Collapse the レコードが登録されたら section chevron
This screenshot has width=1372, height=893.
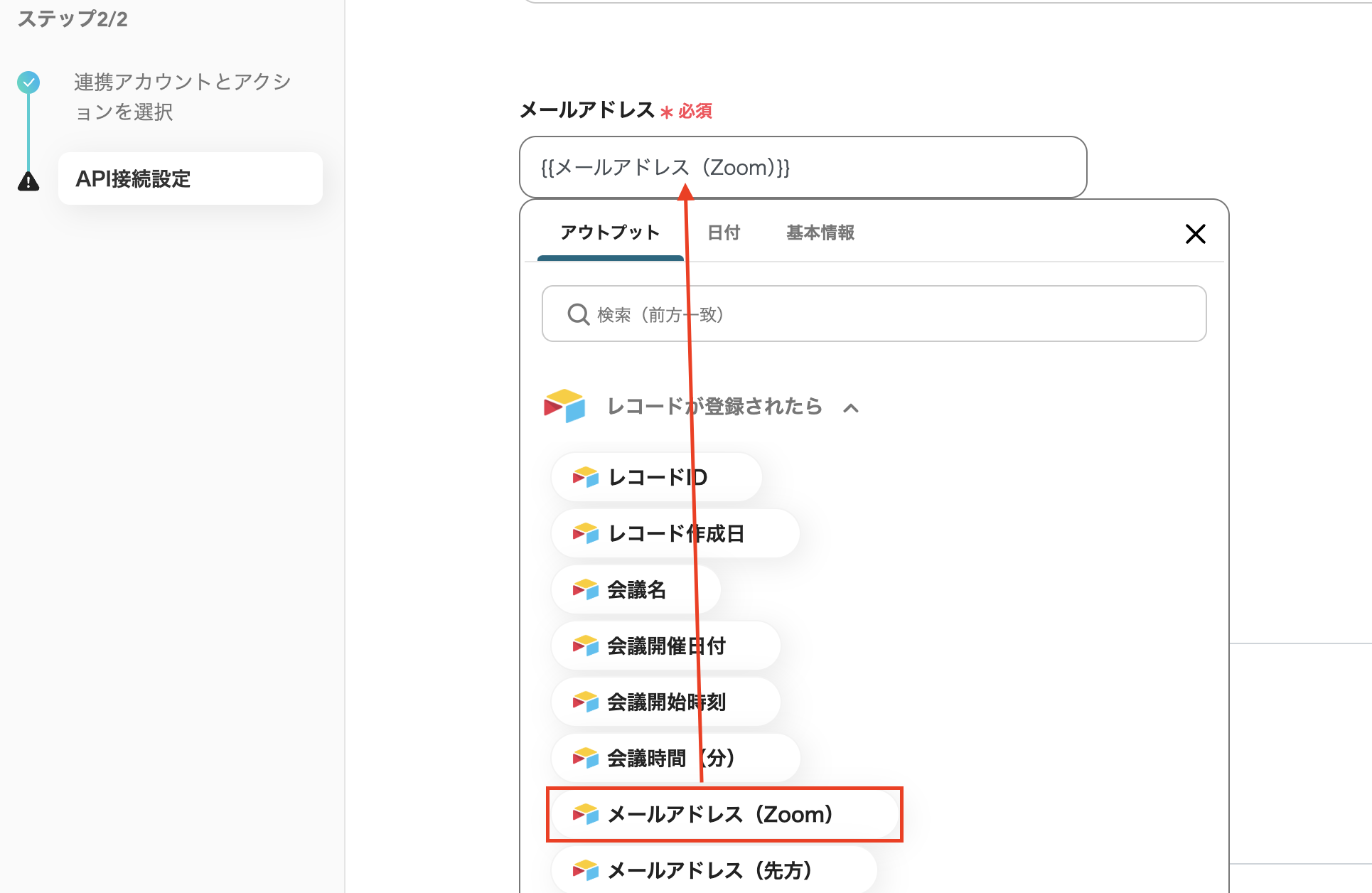tap(850, 408)
